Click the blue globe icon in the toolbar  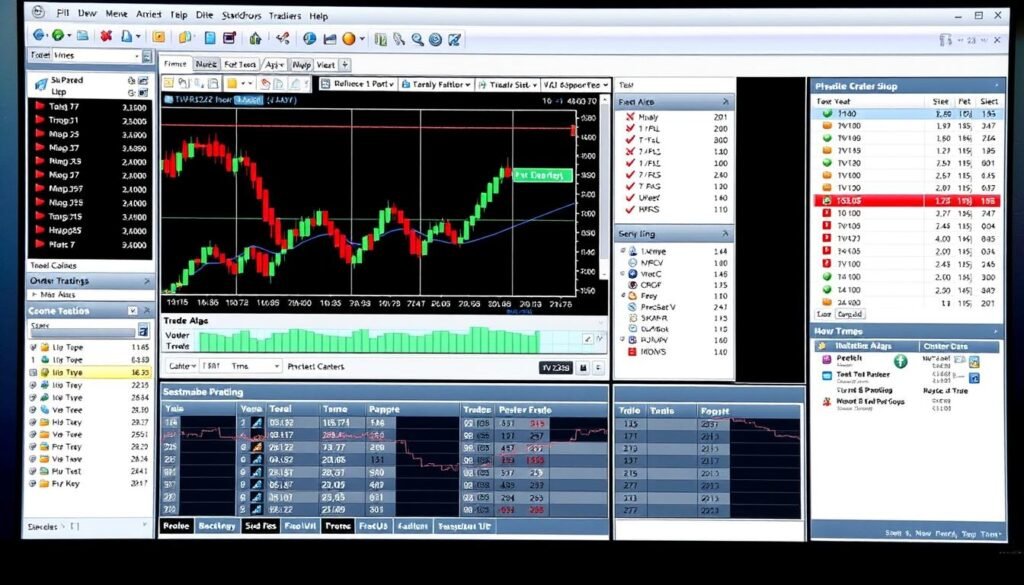point(309,38)
